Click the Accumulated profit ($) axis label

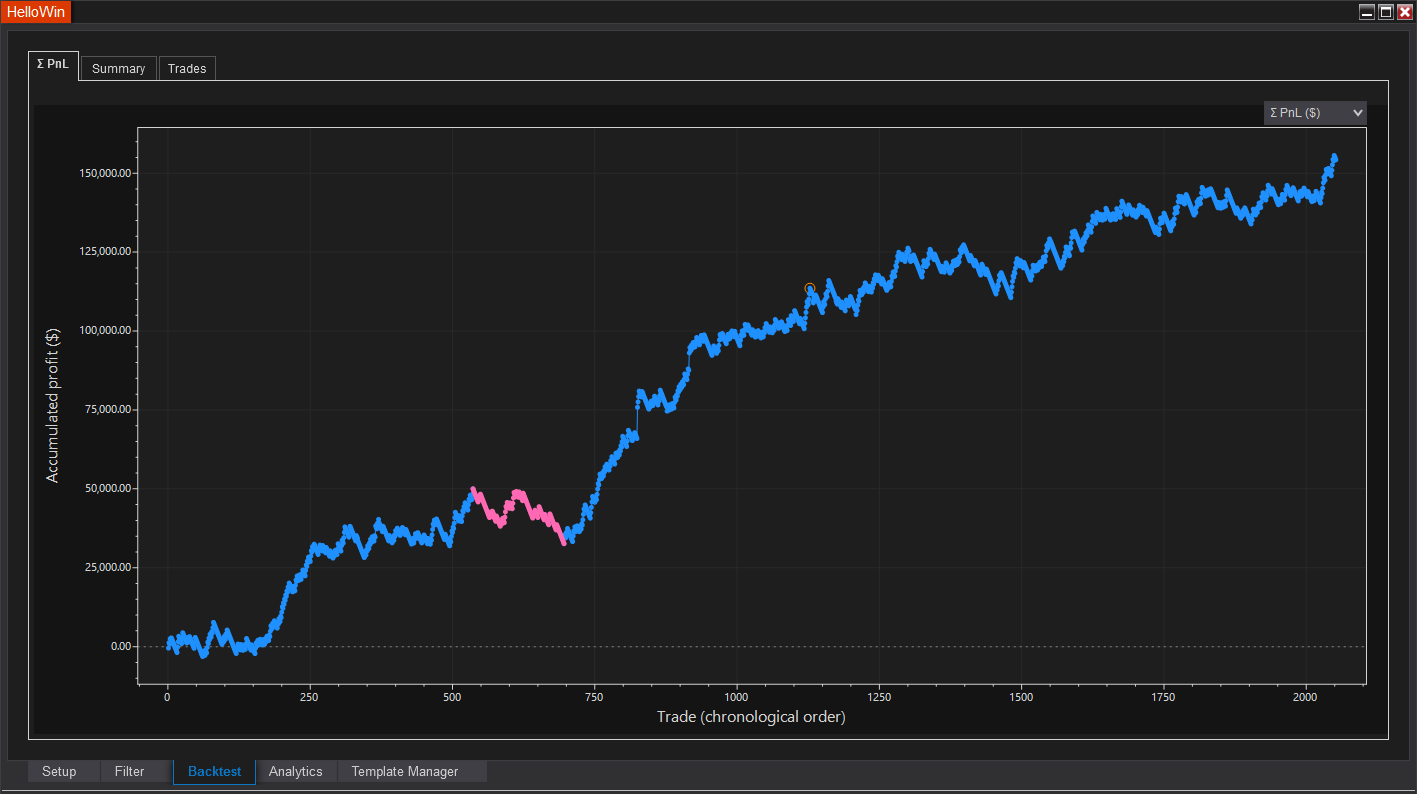pyautogui.click(x=53, y=406)
